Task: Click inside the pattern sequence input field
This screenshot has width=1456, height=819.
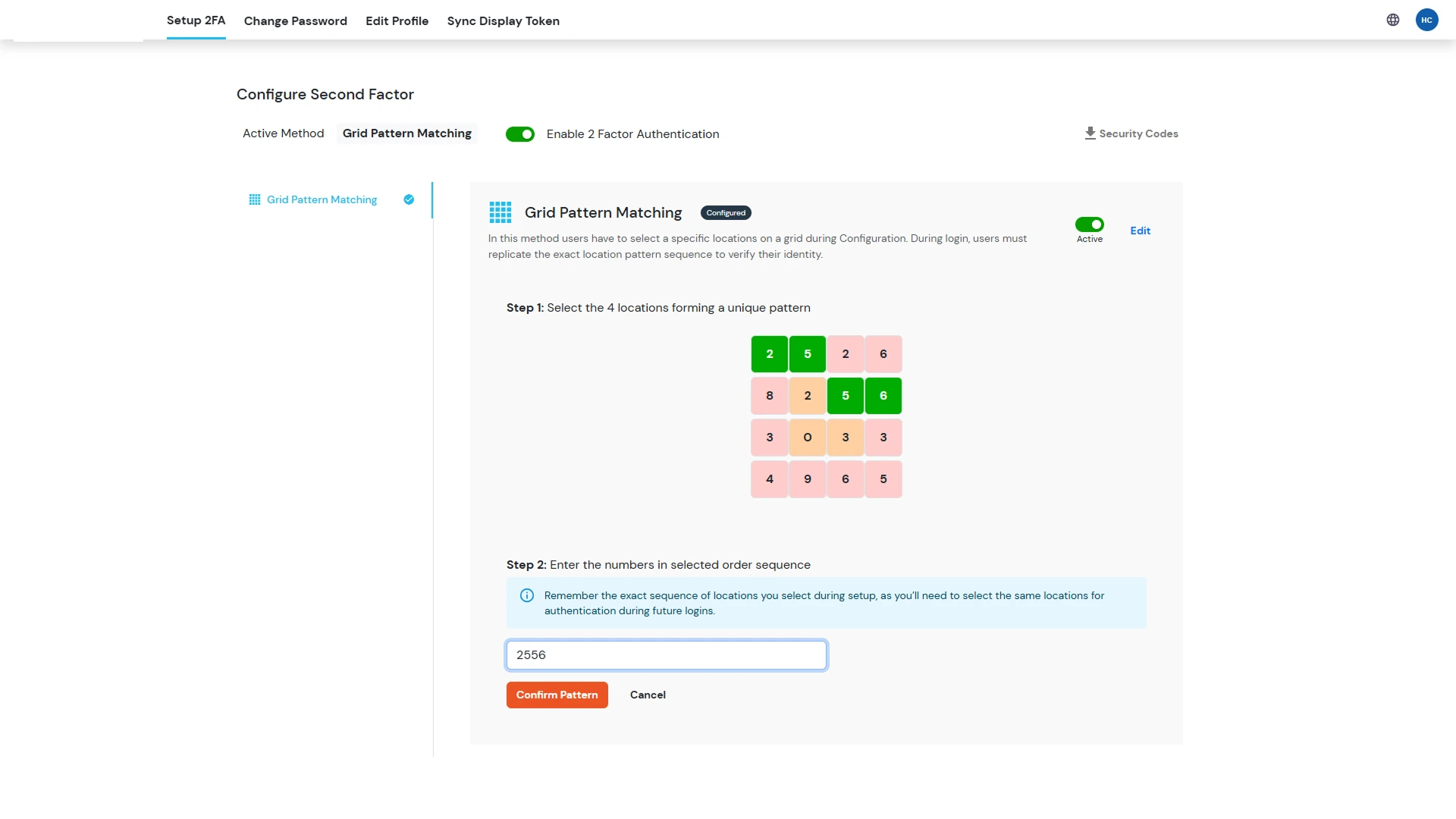Action: 666,654
